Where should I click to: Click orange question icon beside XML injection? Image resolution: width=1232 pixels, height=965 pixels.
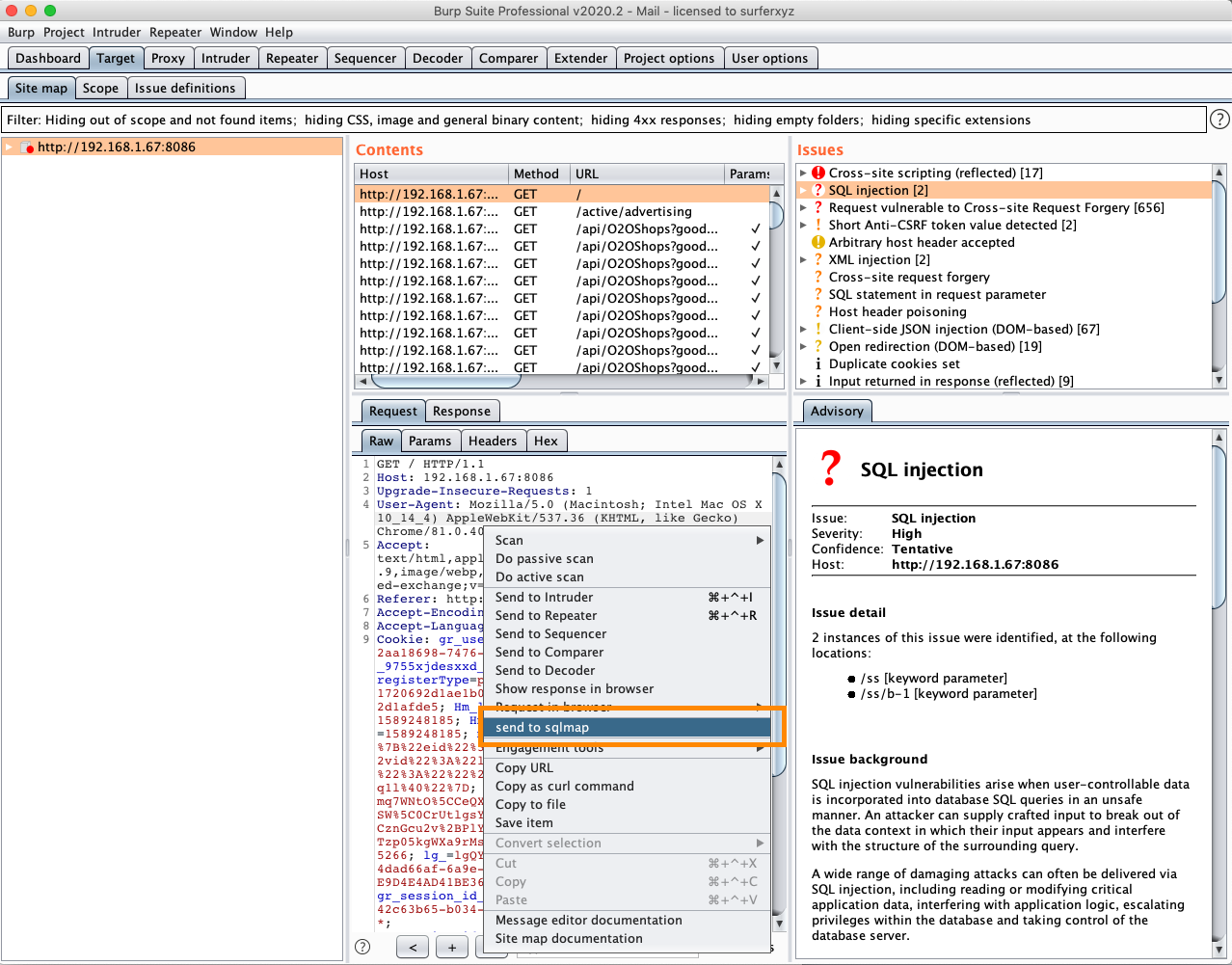click(x=818, y=260)
